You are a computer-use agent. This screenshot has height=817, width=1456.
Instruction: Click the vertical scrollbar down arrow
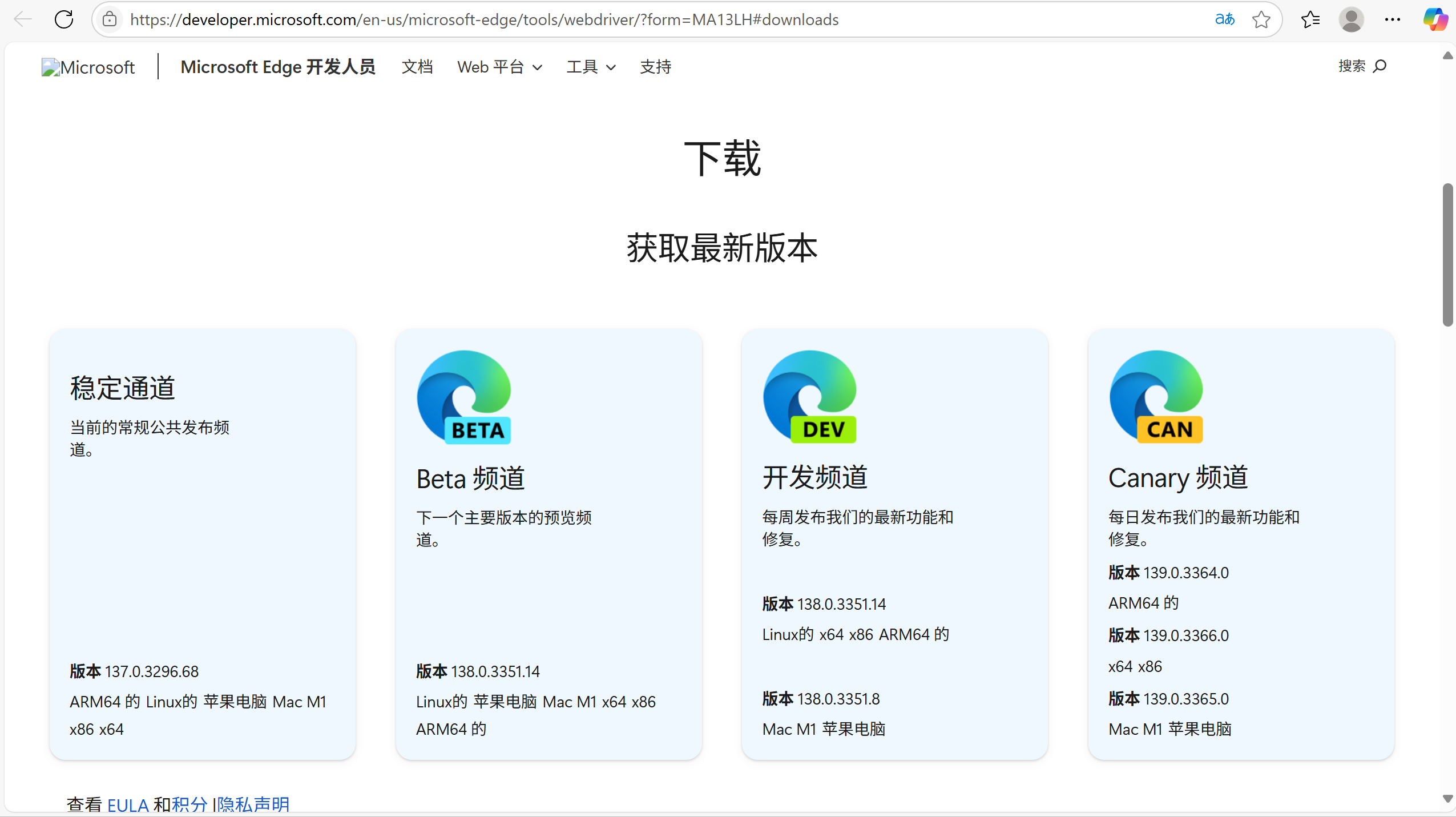pos(1447,798)
